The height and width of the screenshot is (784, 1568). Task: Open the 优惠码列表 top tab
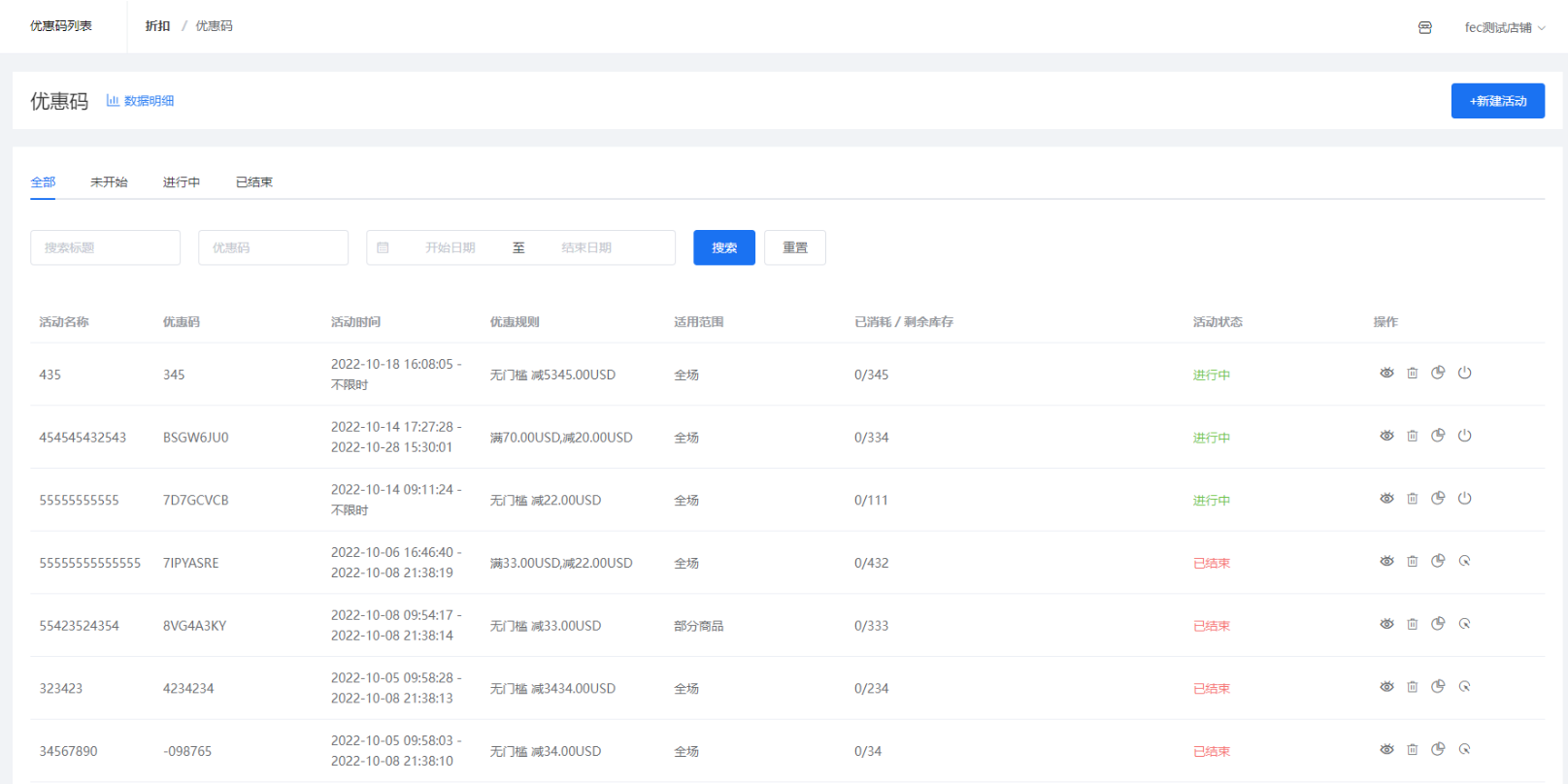(61, 26)
